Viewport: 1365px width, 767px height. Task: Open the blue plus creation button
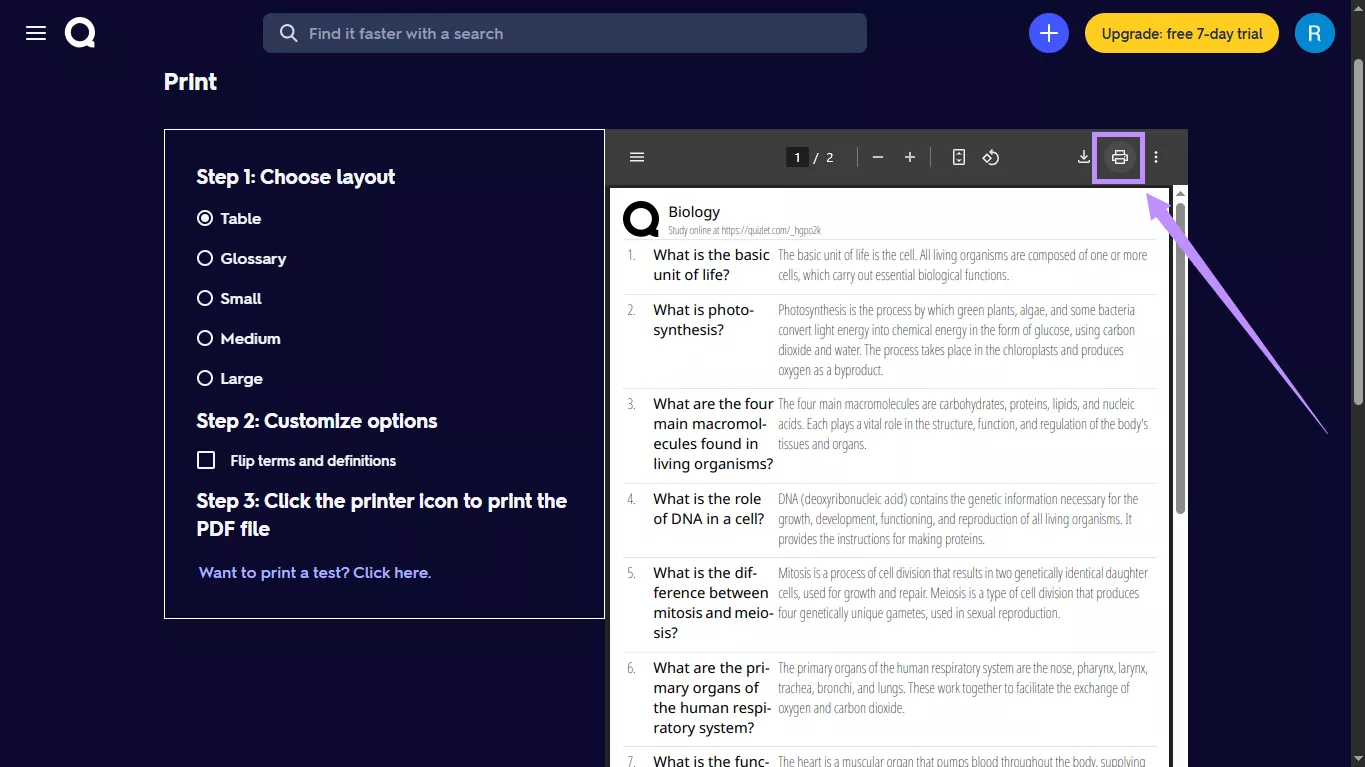click(x=1048, y=33)
